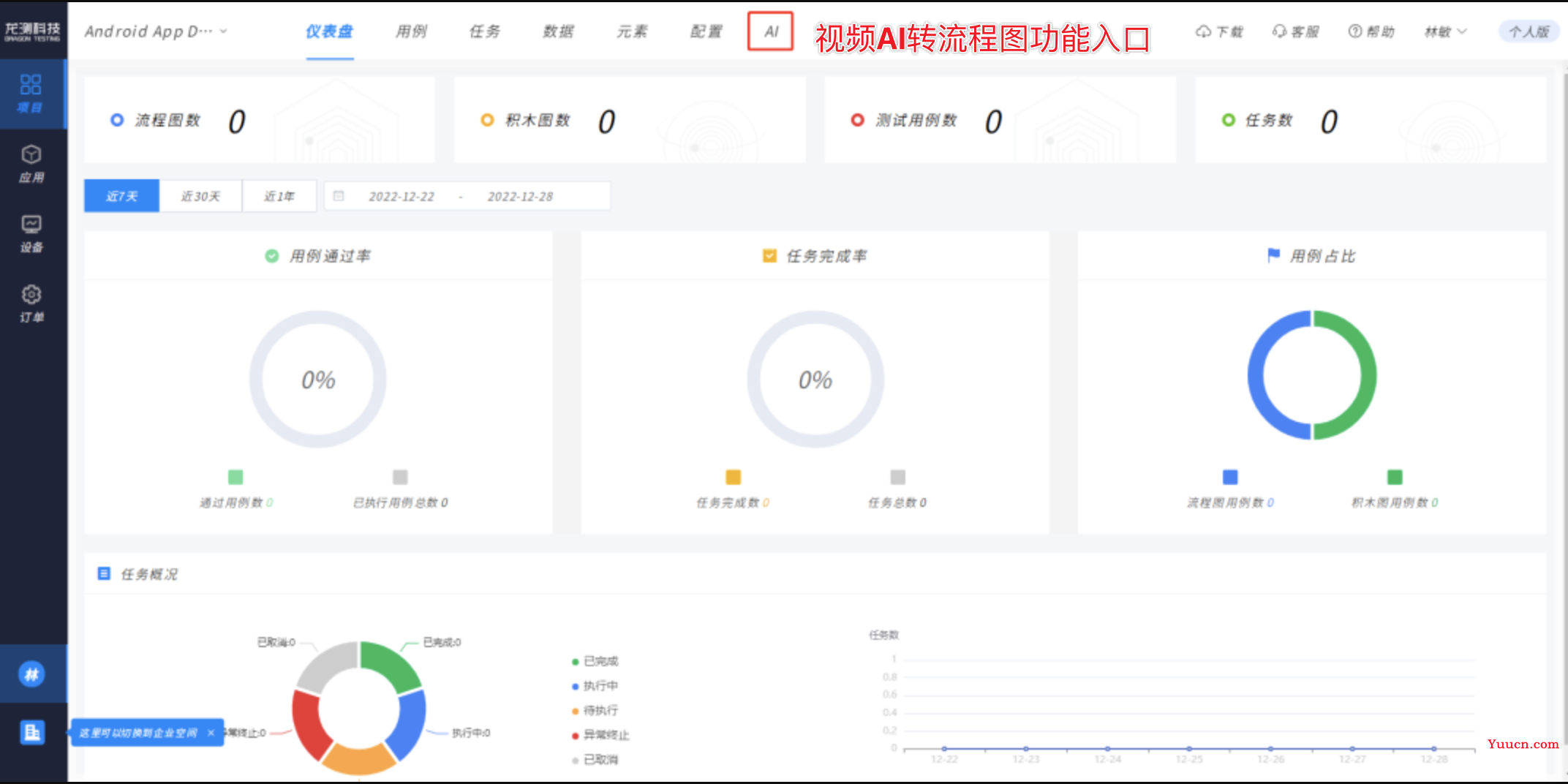Click the gray 任务总数 legend swatch

coord(898,477)
